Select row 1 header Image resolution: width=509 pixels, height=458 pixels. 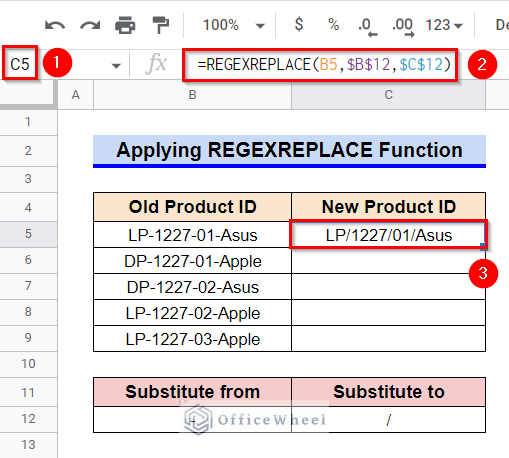pyautogui.click(x=28, y=122)
